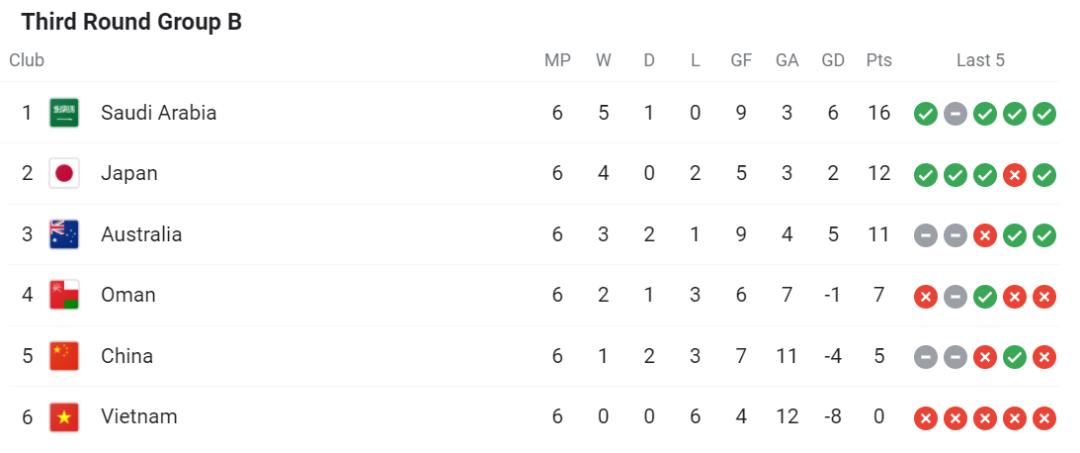Click the Vietnam flag icon
1080x453 pixels.
point(64,417)
